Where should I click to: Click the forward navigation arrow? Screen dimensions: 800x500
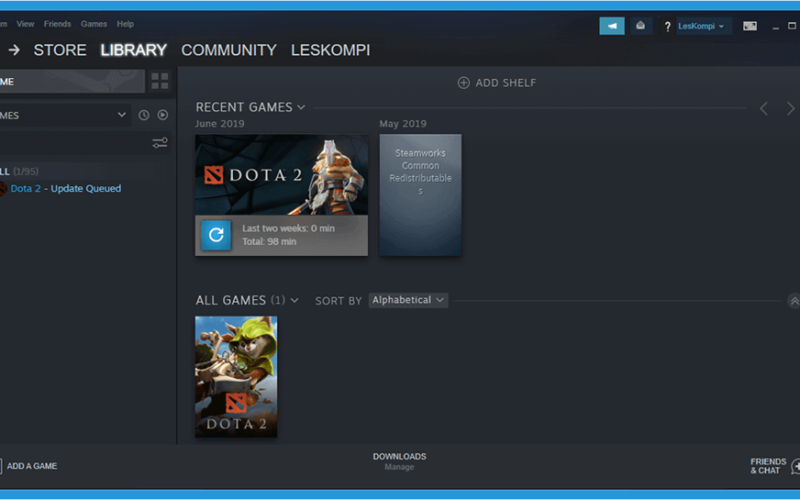pyautogui.click(x=14, y=50)
